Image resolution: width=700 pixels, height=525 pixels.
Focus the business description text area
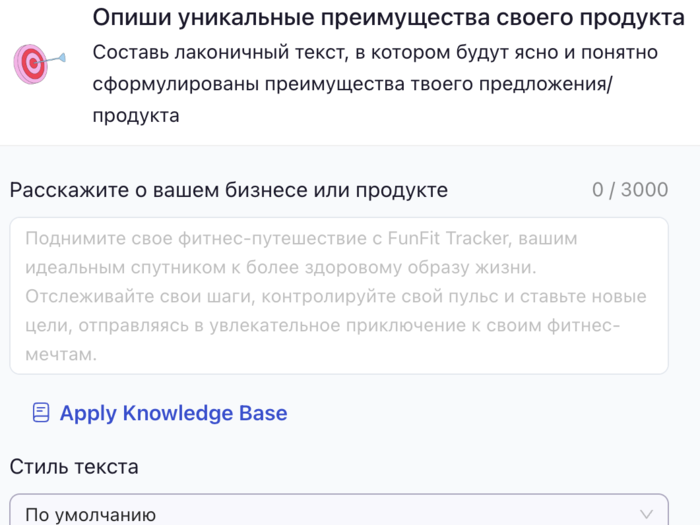[x=338, y=296]
